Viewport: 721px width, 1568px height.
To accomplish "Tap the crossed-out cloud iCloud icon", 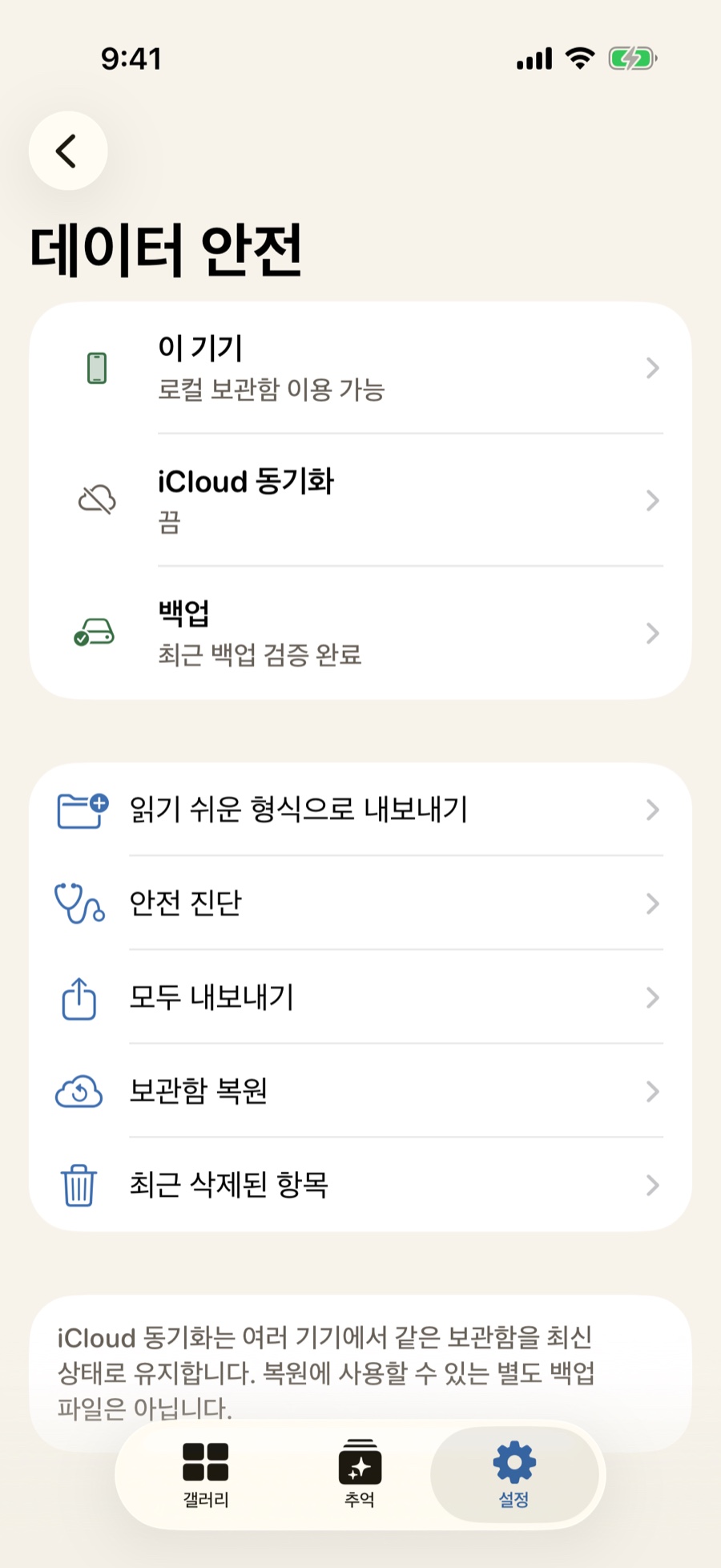I will [97, 500].
